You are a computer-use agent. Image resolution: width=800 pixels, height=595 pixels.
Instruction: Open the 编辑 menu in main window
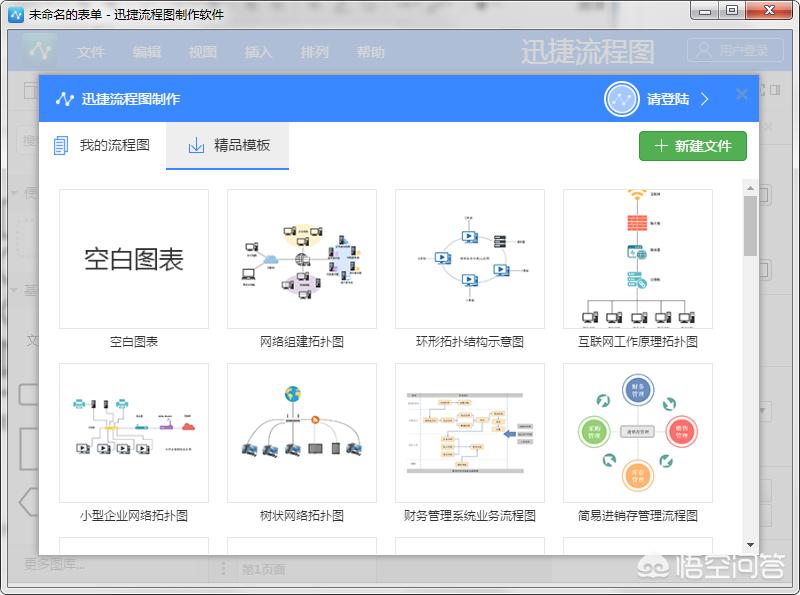(x=147, y=52)
